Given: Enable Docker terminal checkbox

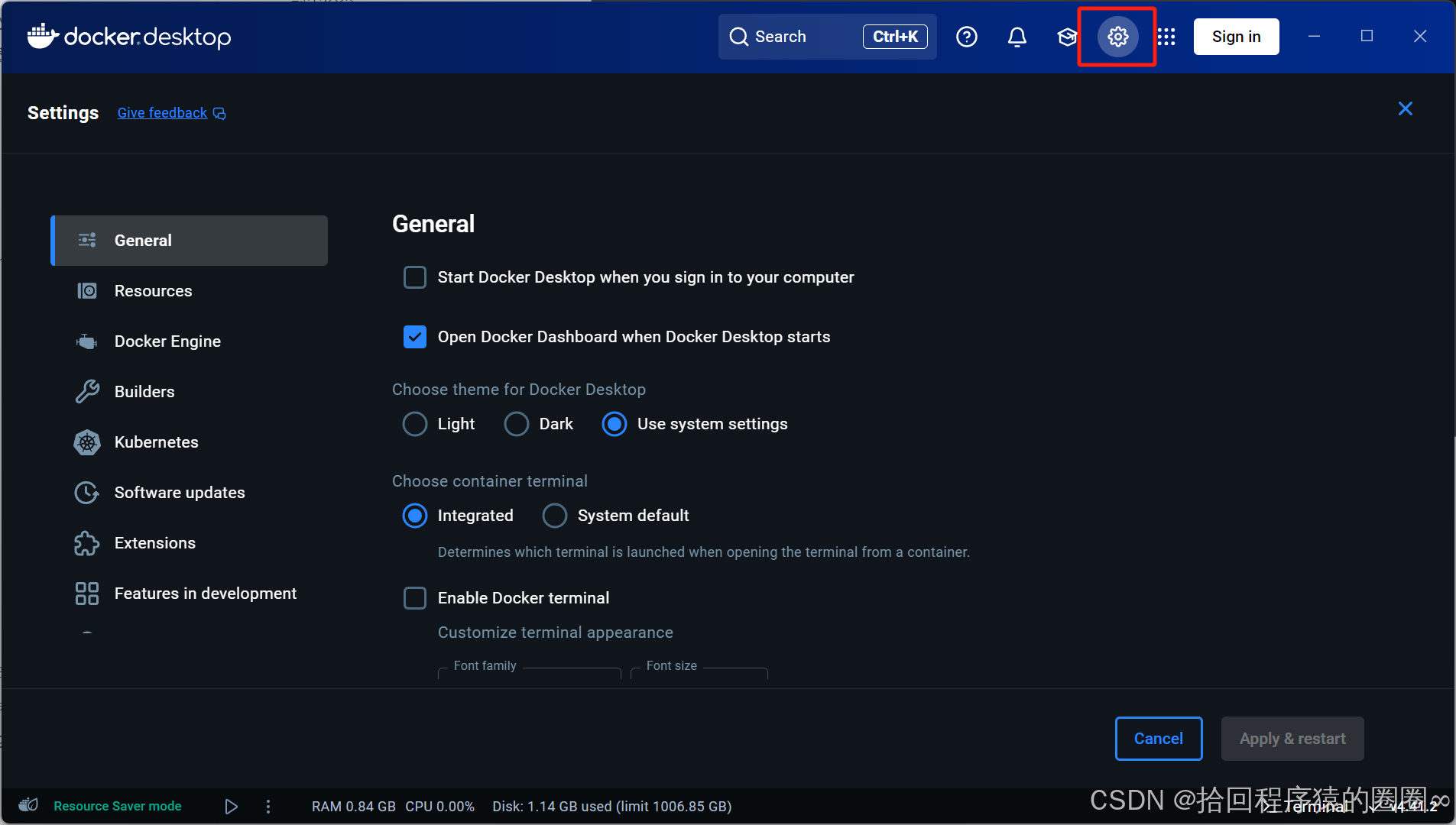Looking at the screenshot, I should pos(415,598).
